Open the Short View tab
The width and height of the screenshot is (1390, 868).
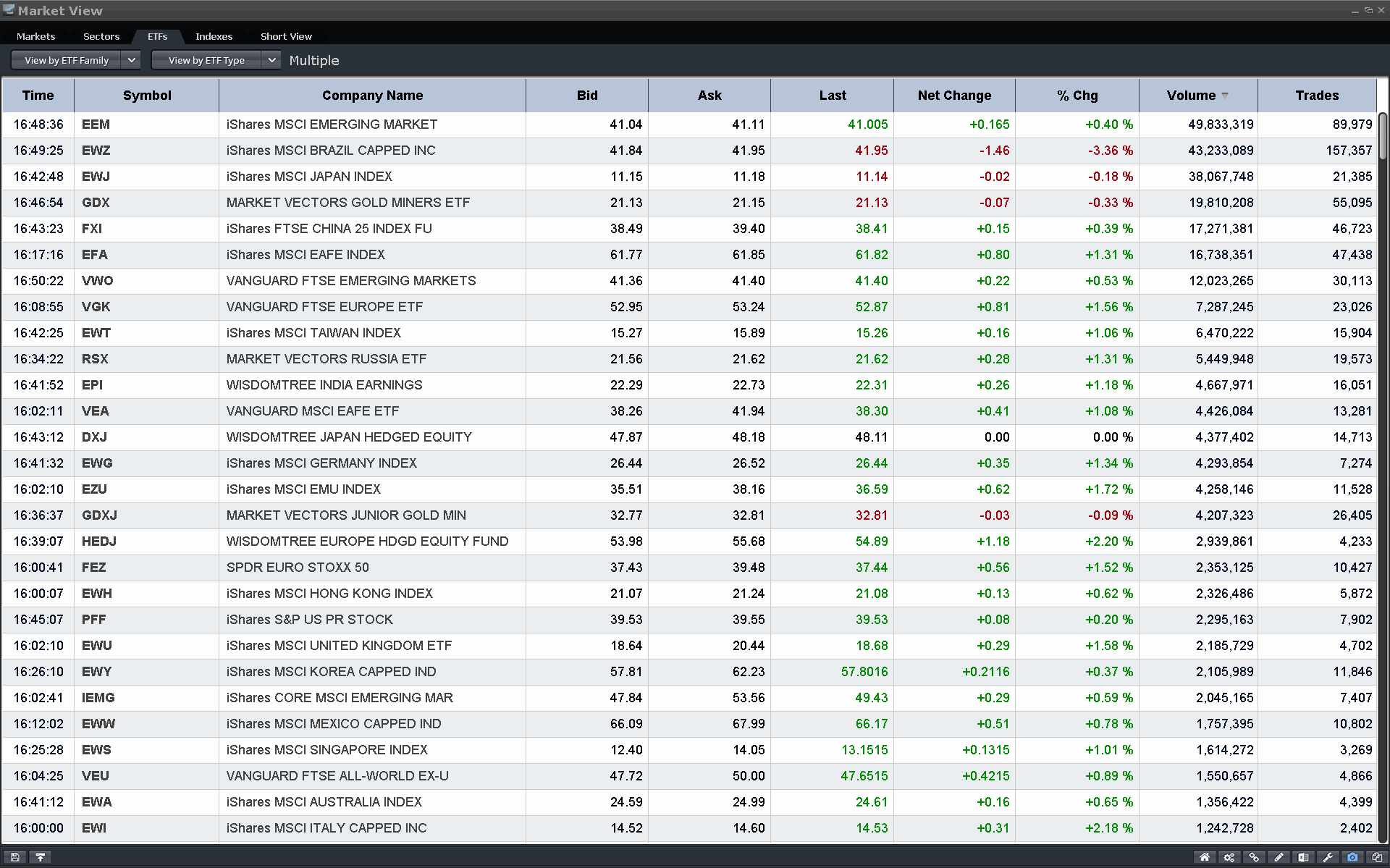286,36
